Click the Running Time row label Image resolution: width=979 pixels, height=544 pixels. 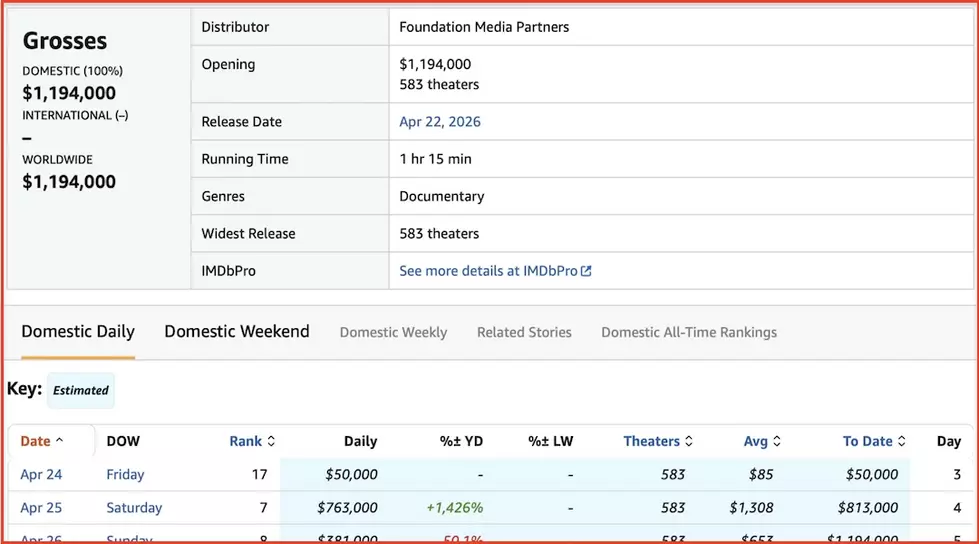point(245,159)
